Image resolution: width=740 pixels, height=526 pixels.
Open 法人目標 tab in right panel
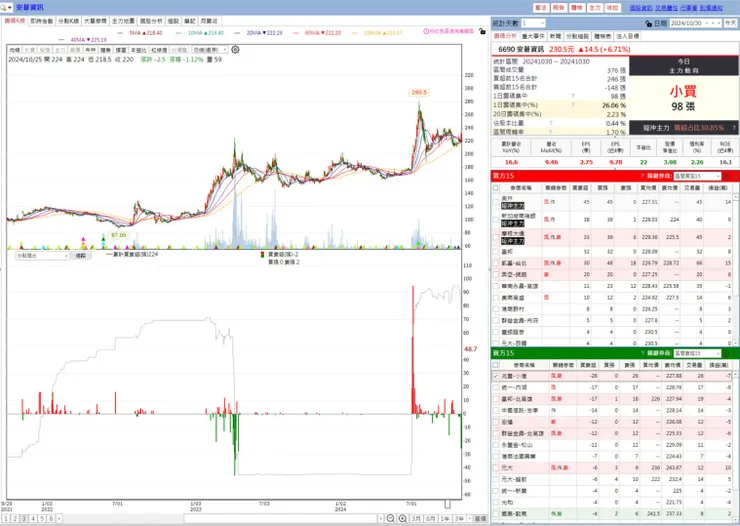628,36
